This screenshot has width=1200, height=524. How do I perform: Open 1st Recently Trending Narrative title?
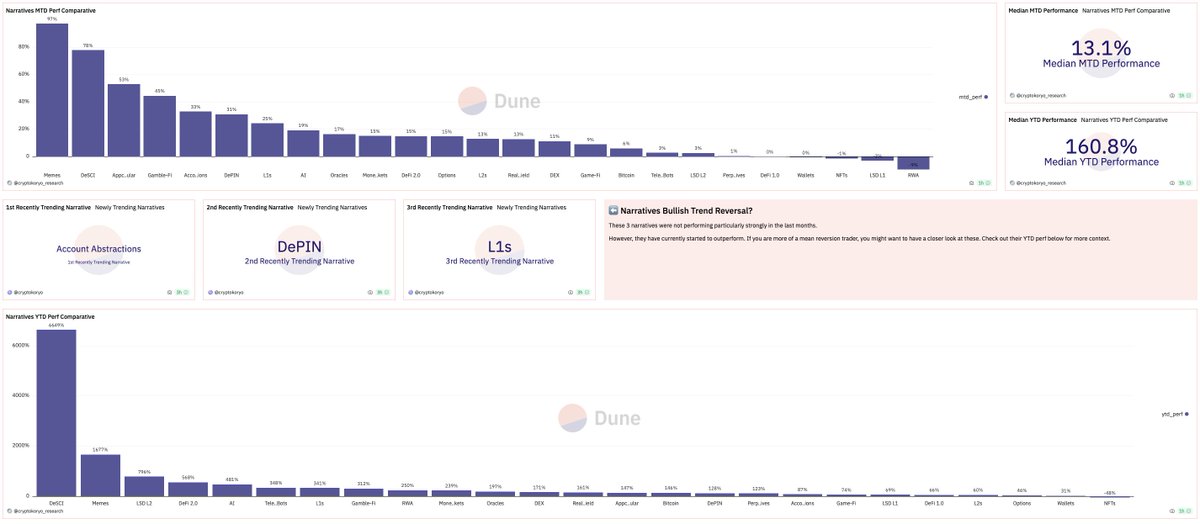(47, 207)
